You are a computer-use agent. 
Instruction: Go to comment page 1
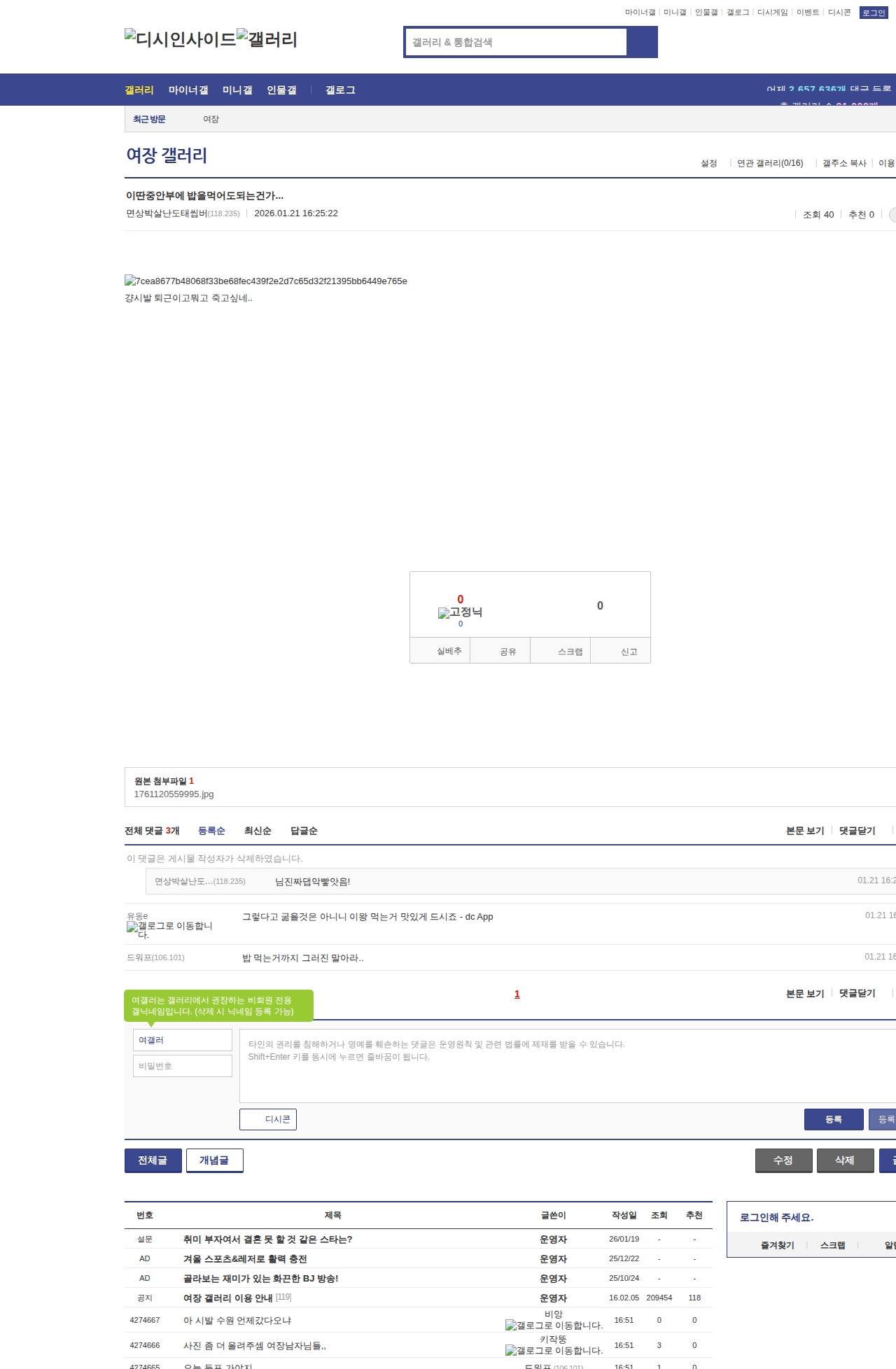pyautogui.click(x=517, y=994)
